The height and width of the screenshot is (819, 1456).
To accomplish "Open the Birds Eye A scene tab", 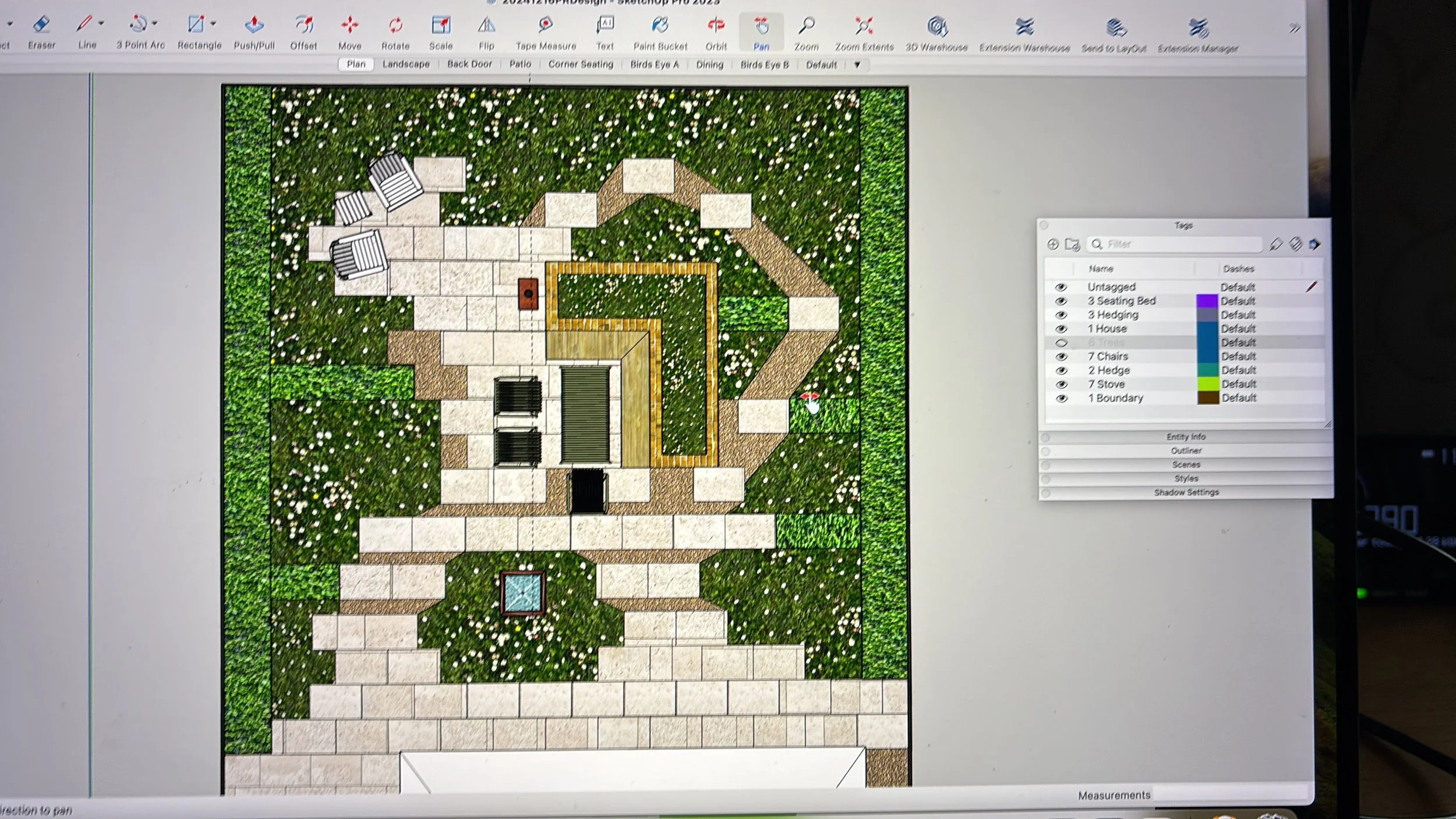I will pos(654,65).
